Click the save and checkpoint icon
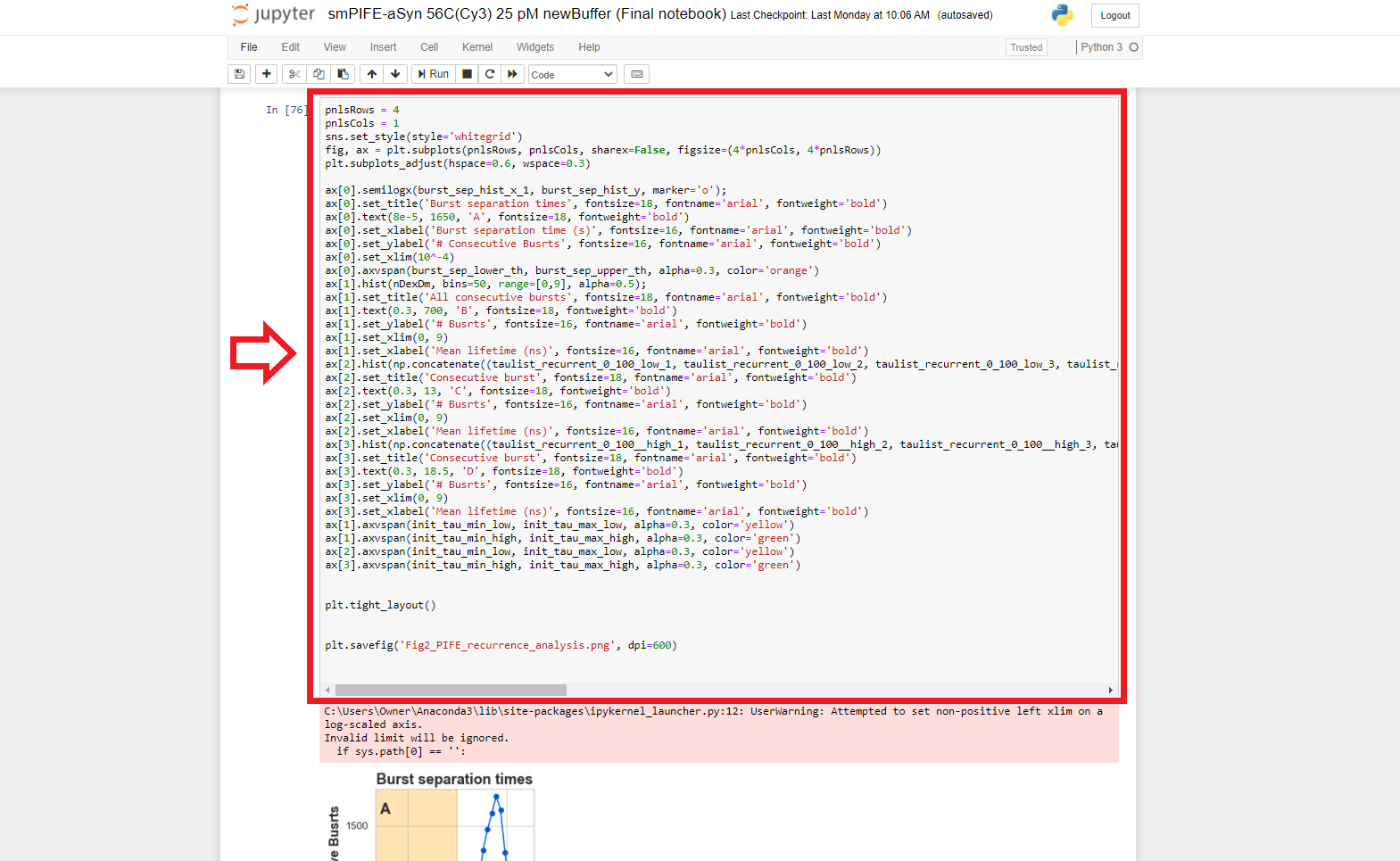The height and width of the screenshot is (861, 1400). click(x=239, y=74)
